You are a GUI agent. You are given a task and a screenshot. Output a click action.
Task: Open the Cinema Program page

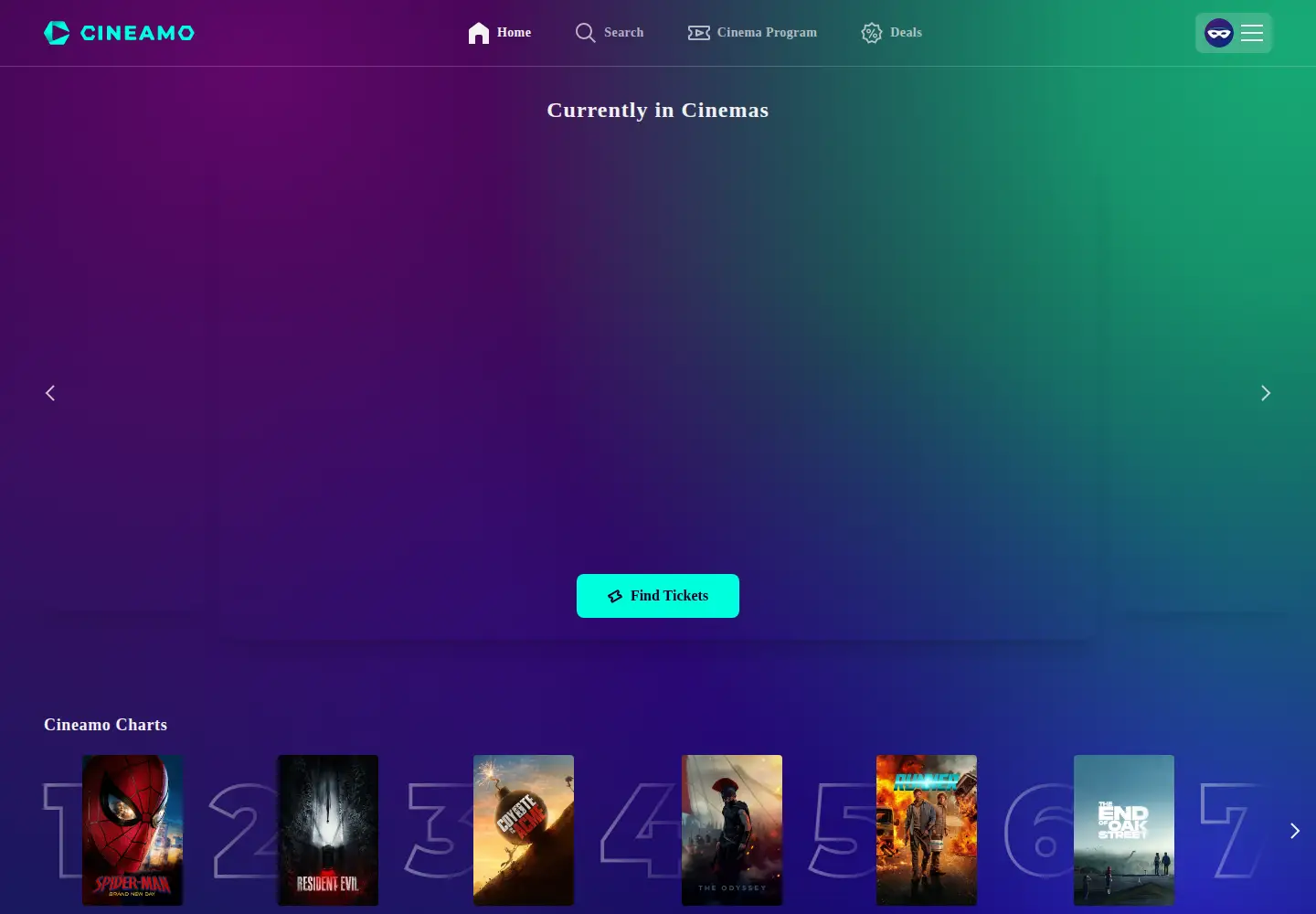[x=752, y=33]
